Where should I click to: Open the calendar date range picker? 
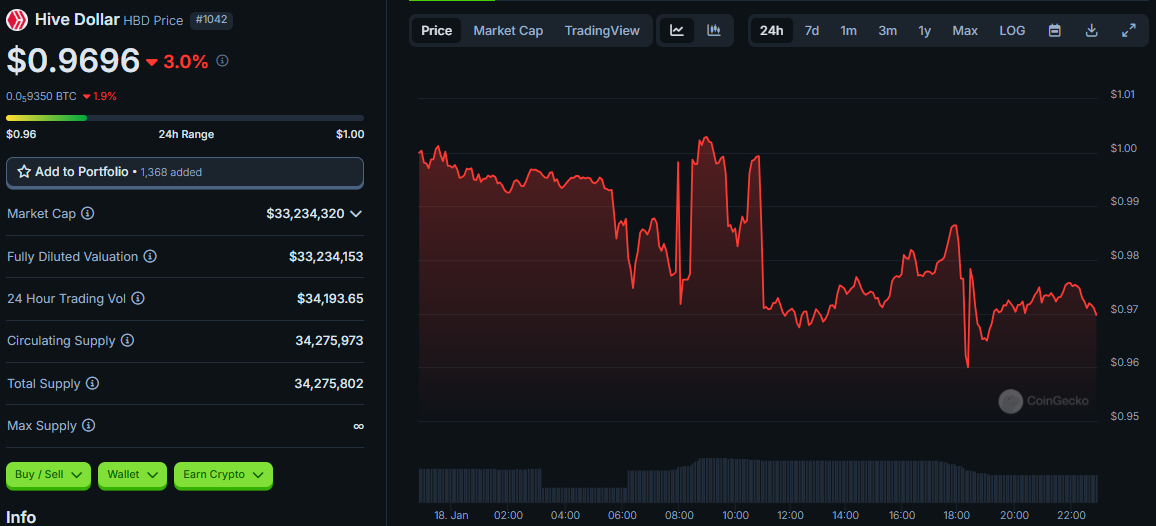click(1055, 30)
